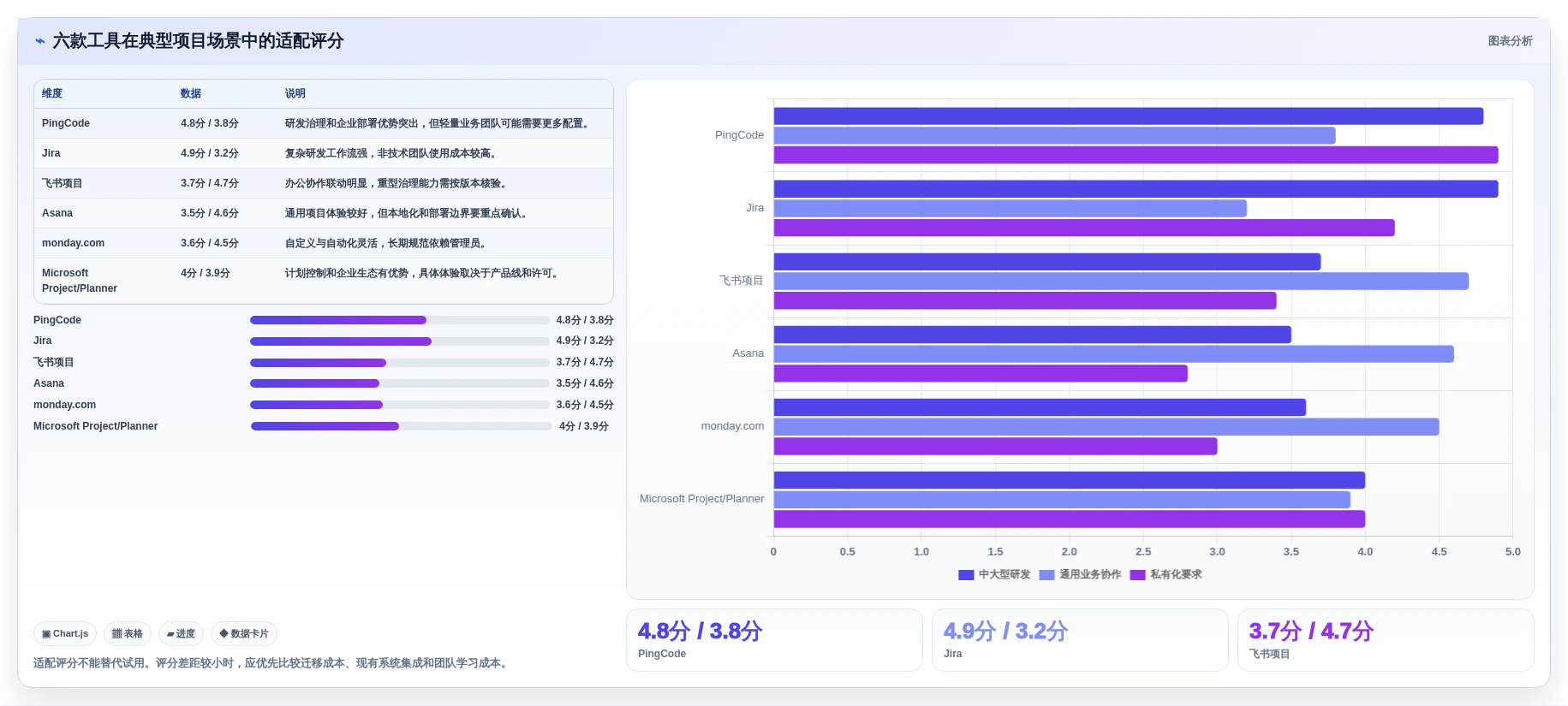Click the description 自定义与自动化灵活，长期规范依赖管理员
Screen dimensions: 1568x706
[386, 243]
